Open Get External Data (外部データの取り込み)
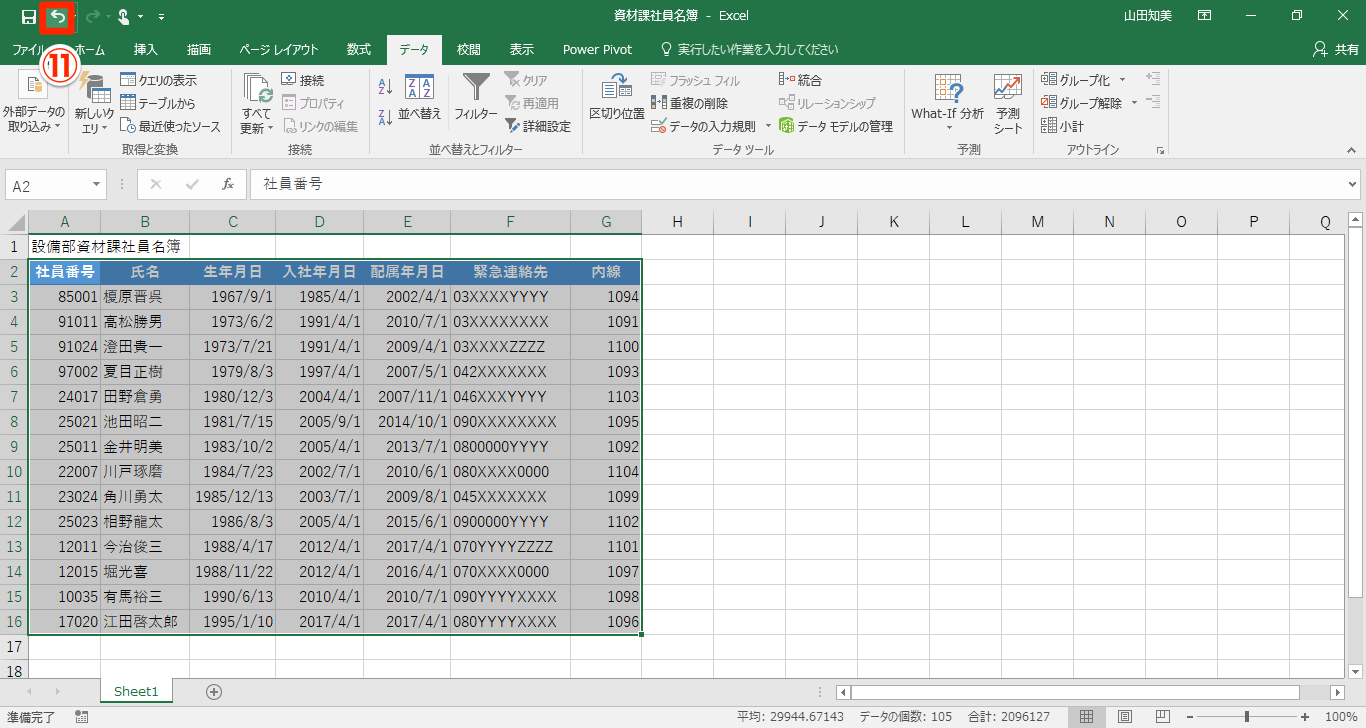 click(x=34, y=103)
